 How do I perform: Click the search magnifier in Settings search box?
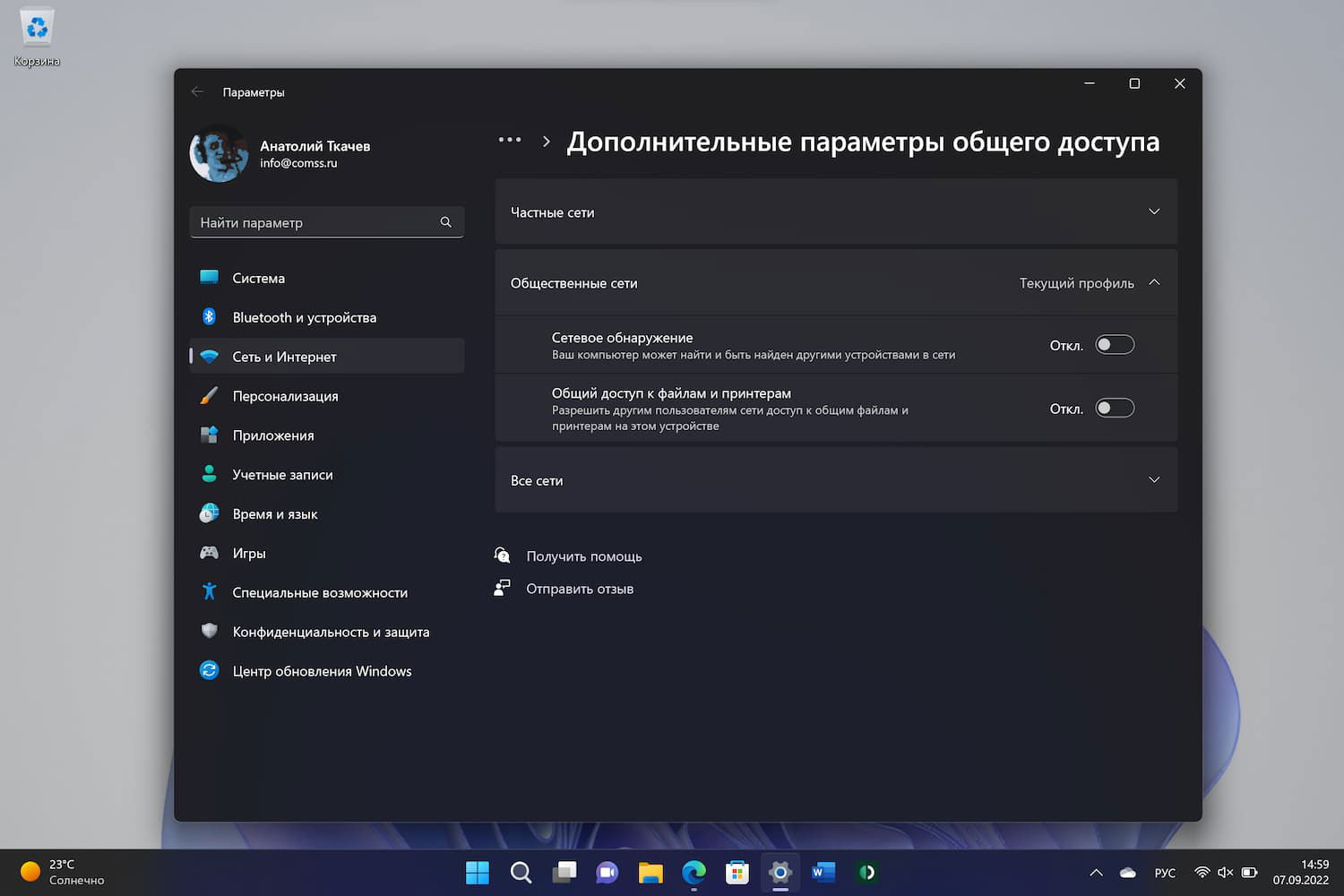click(445, 222)
